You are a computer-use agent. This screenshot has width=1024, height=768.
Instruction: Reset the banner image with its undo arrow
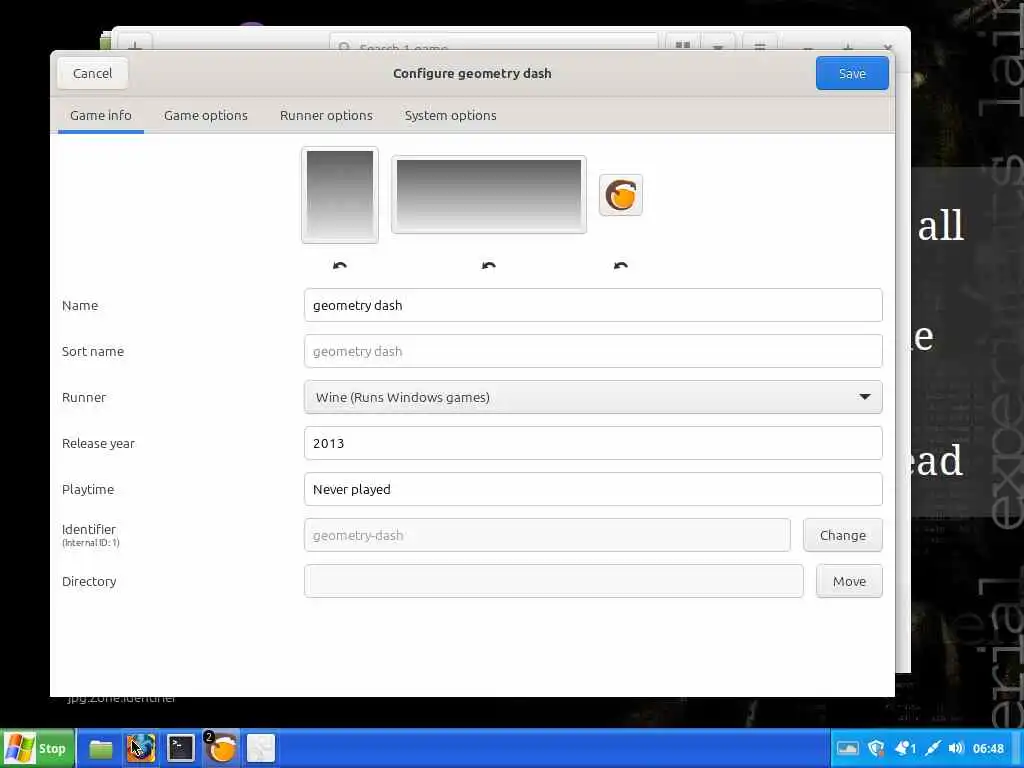pos(488,265)
